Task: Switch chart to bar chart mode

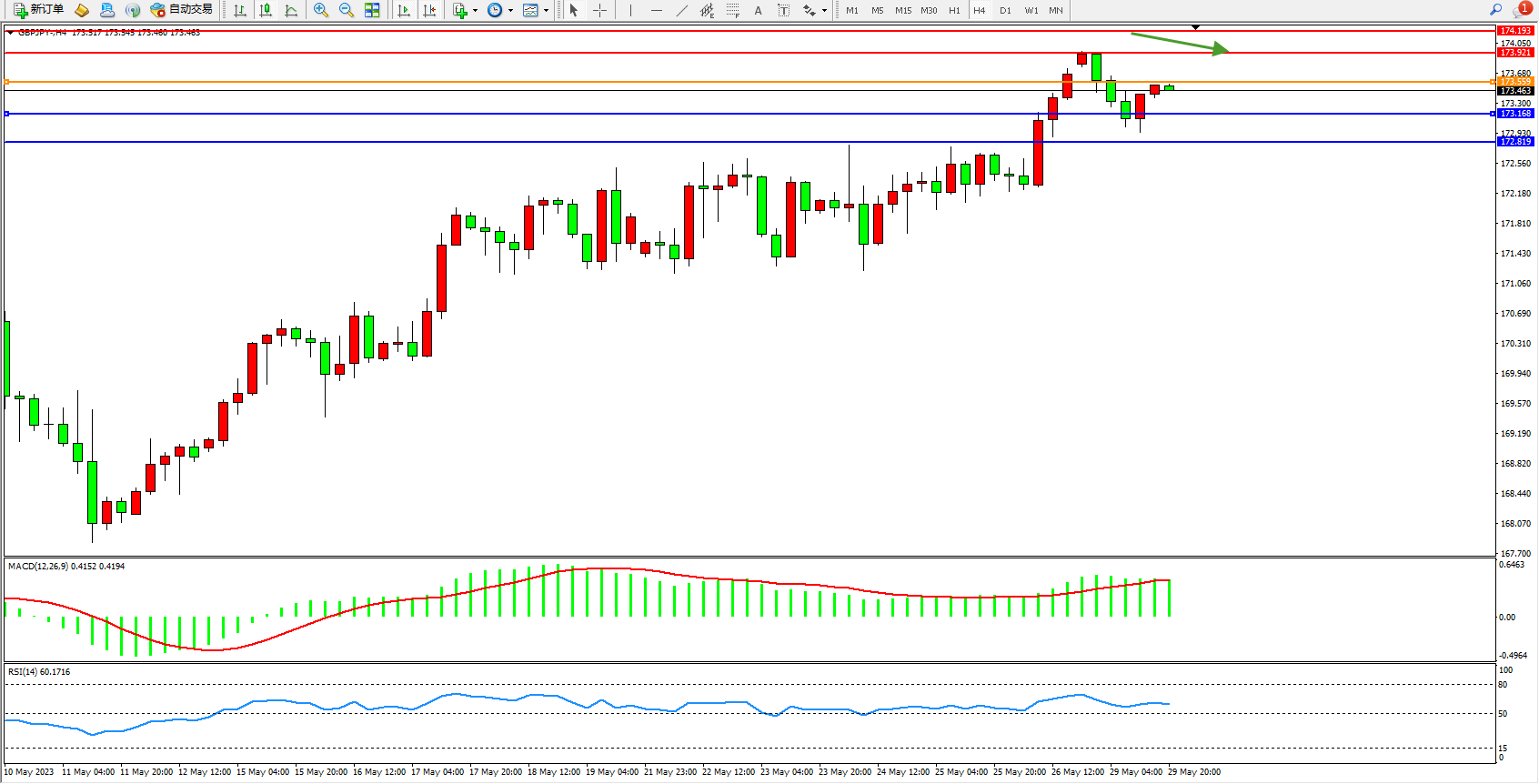Action: pos(240,10)
